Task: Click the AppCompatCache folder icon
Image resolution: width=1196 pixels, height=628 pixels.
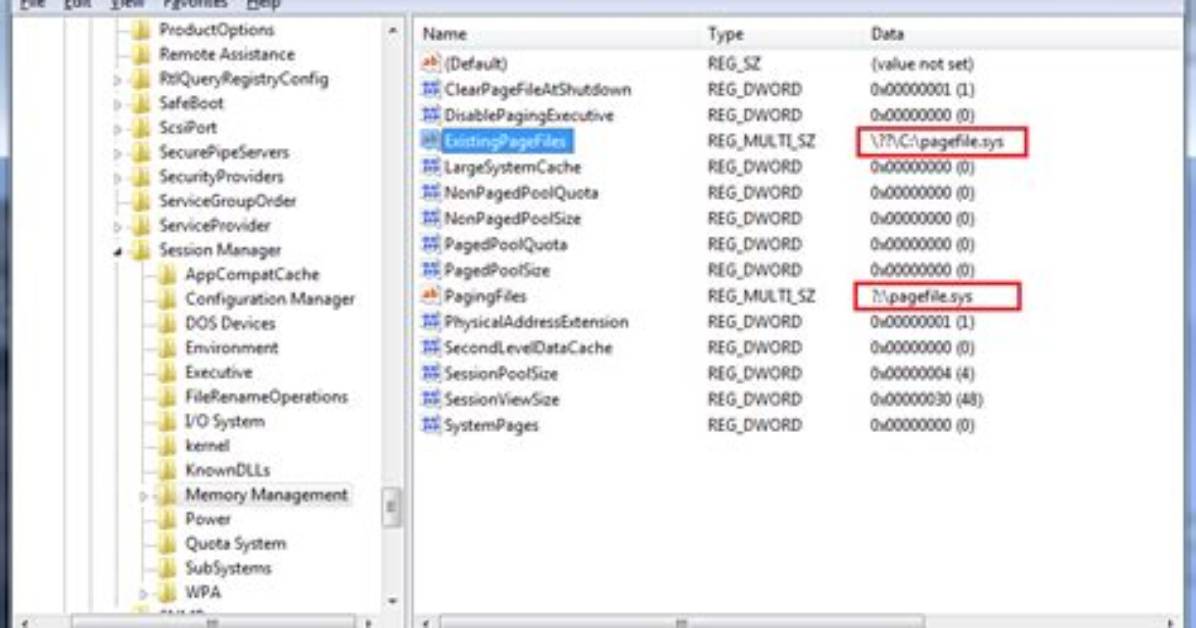Action: tap(167, 274)
